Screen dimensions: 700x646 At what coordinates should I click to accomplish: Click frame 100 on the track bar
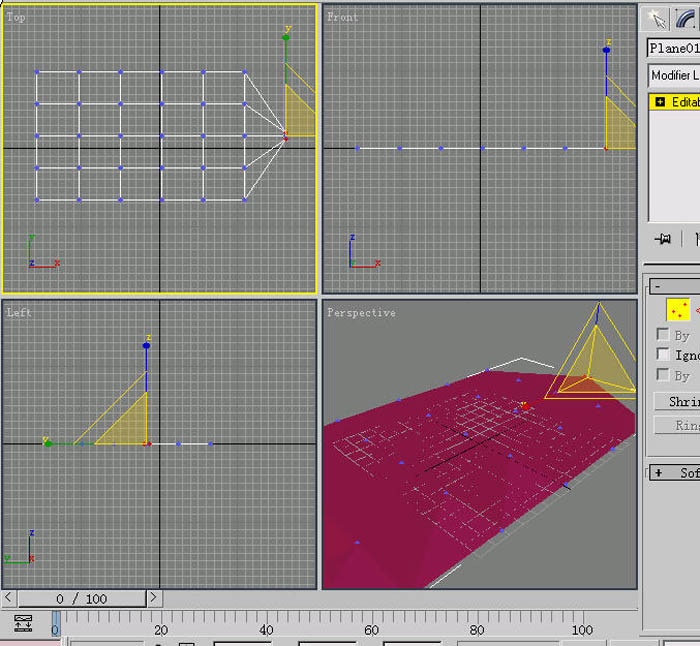tap(582, 630)
